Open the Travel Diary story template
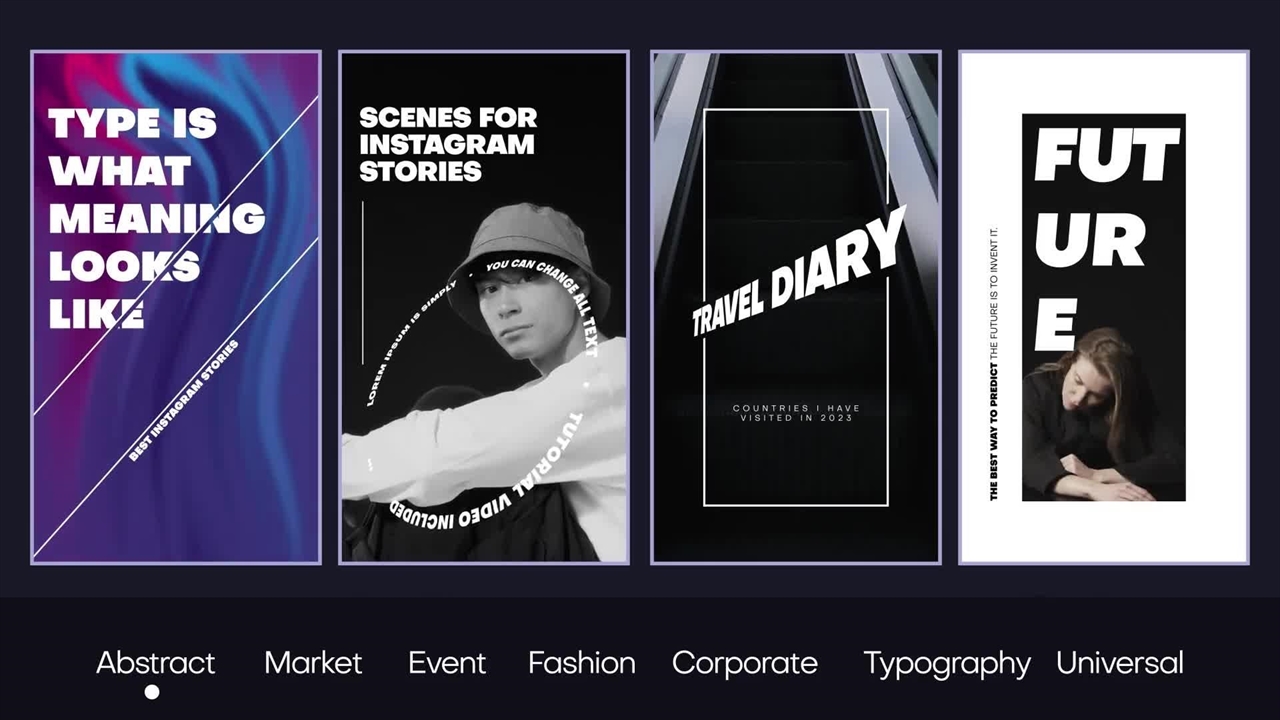This screenshot has height=720, width=1280. 796,308
